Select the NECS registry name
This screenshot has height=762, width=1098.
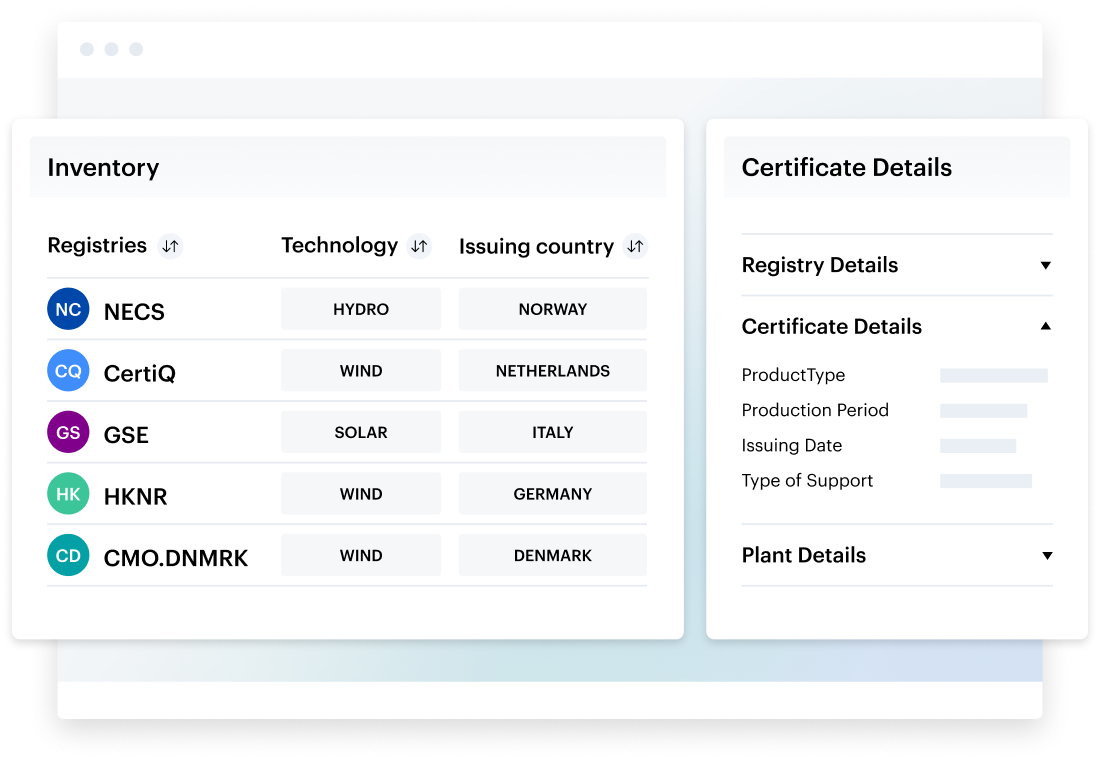pos(134,312)
